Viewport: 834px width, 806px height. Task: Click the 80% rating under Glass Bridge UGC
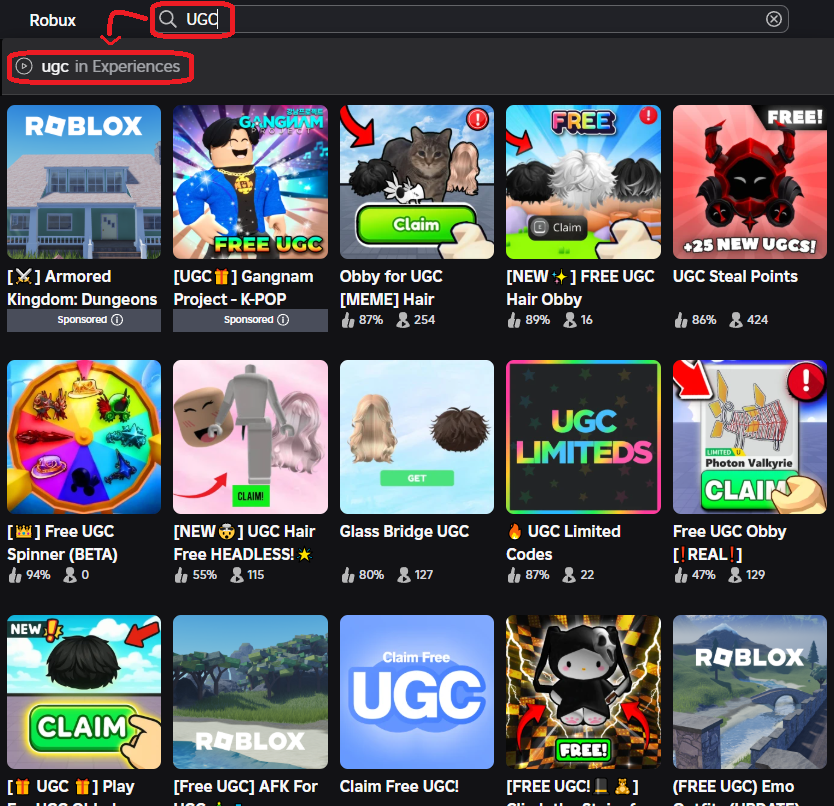click(371, 575)
